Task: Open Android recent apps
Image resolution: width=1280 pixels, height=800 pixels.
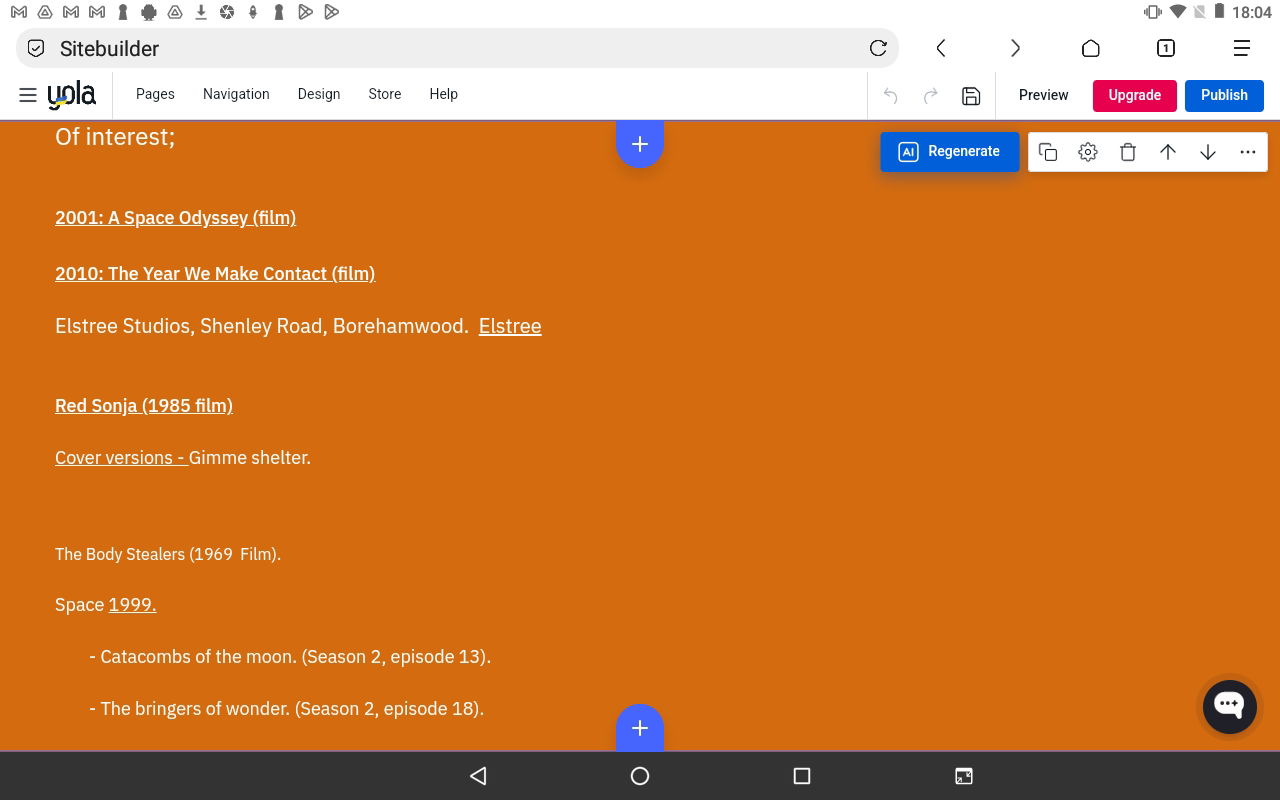Action: pyautogui.click(x=801, y=776)
